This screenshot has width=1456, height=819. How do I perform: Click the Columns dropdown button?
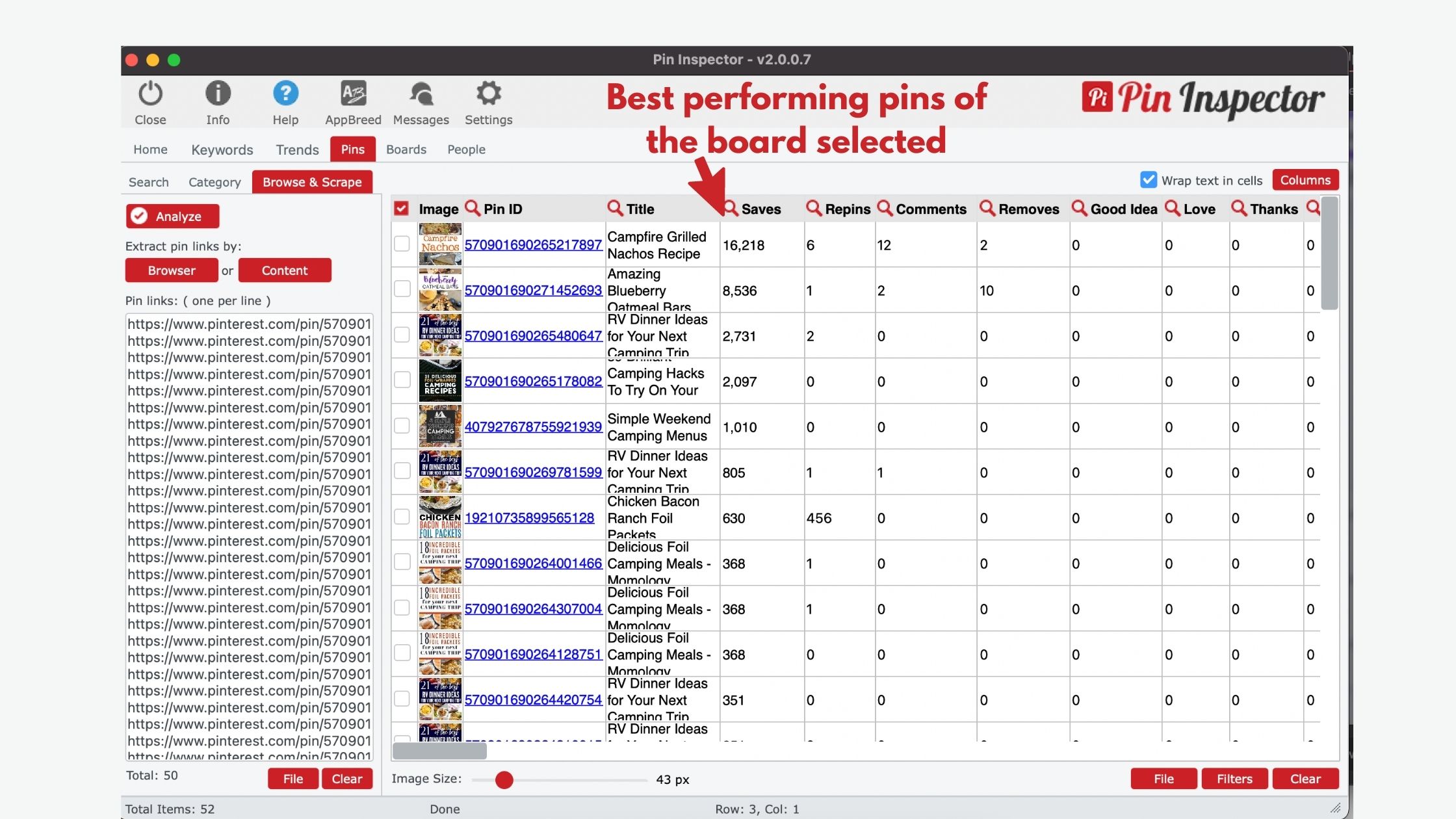tap(1305, 180)
